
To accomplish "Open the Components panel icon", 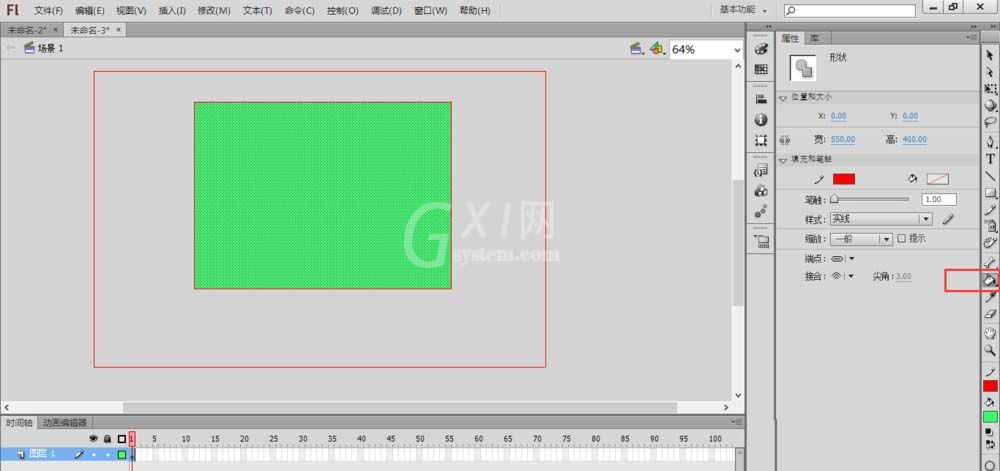I will pos(760,191).
